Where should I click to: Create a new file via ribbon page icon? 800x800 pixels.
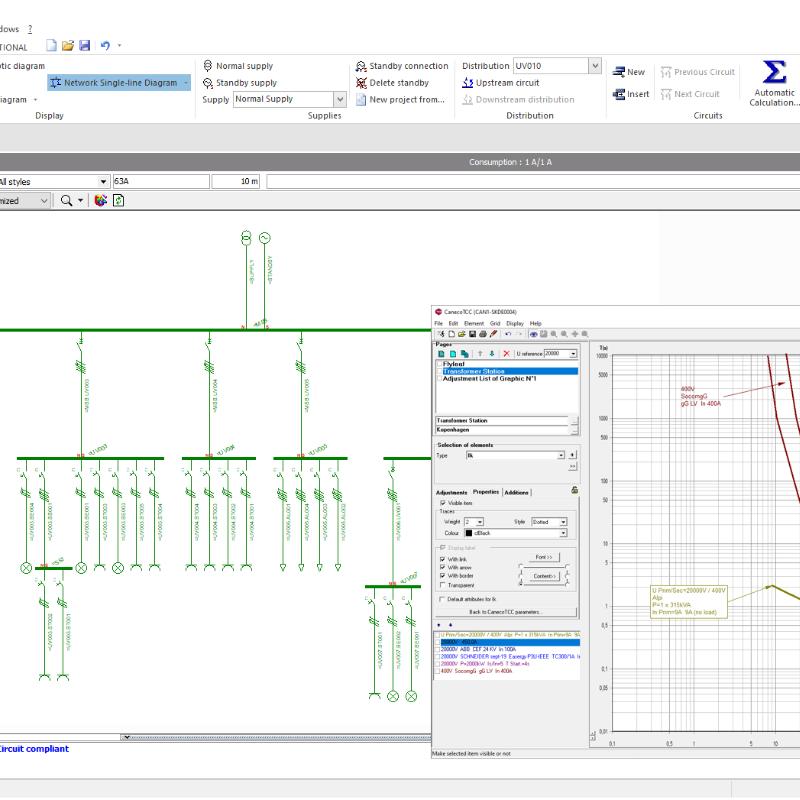pyautogui.click(x=51, y=45)
